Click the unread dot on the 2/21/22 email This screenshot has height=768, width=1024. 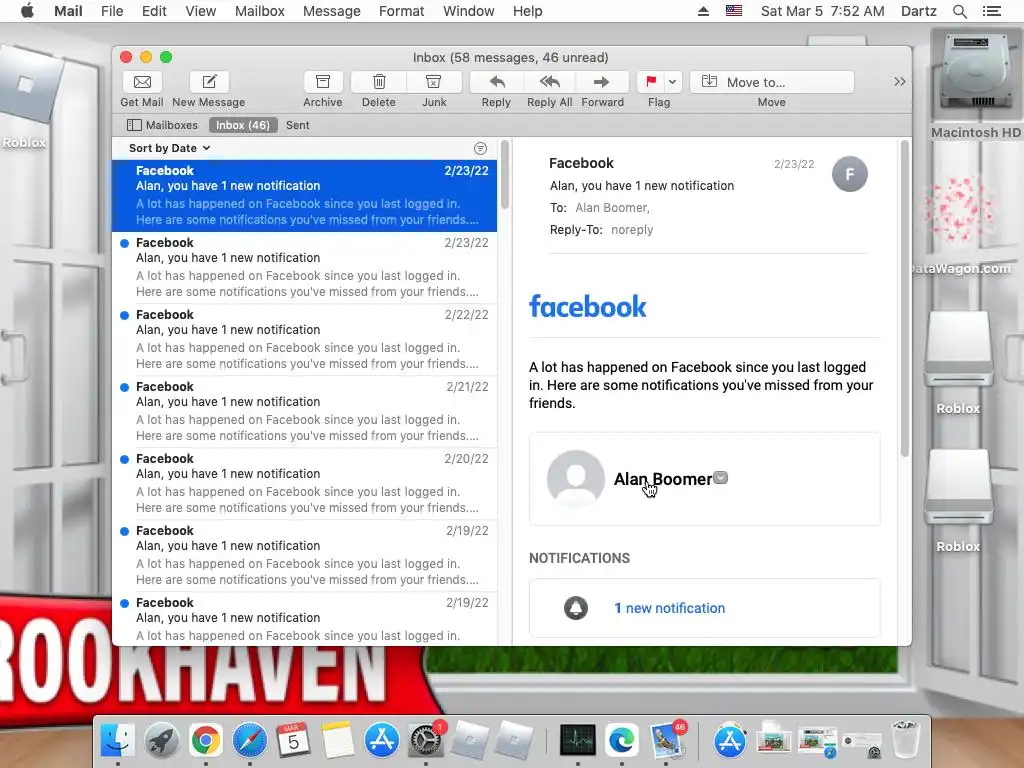click(x=124, y=387)
